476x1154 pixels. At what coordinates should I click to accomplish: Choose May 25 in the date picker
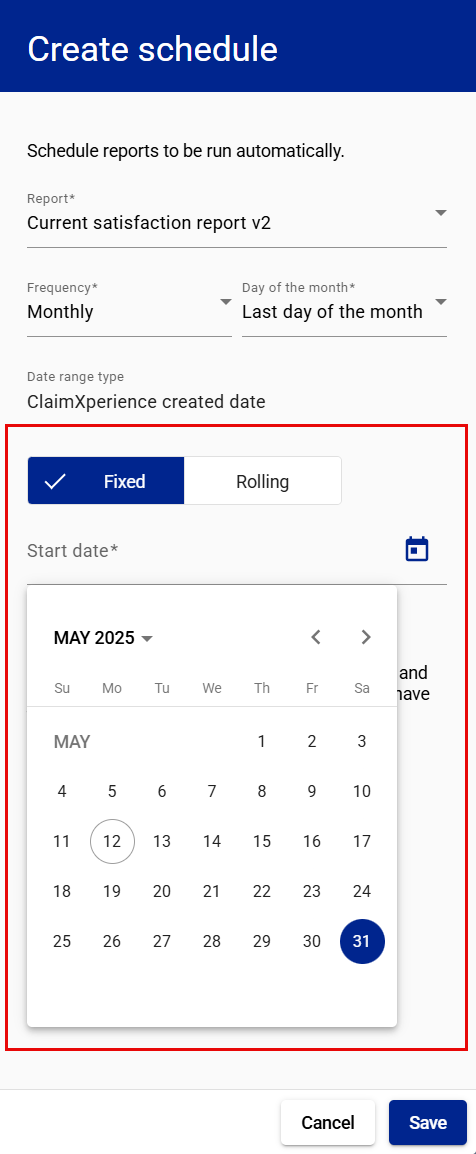tap(62, 941)
